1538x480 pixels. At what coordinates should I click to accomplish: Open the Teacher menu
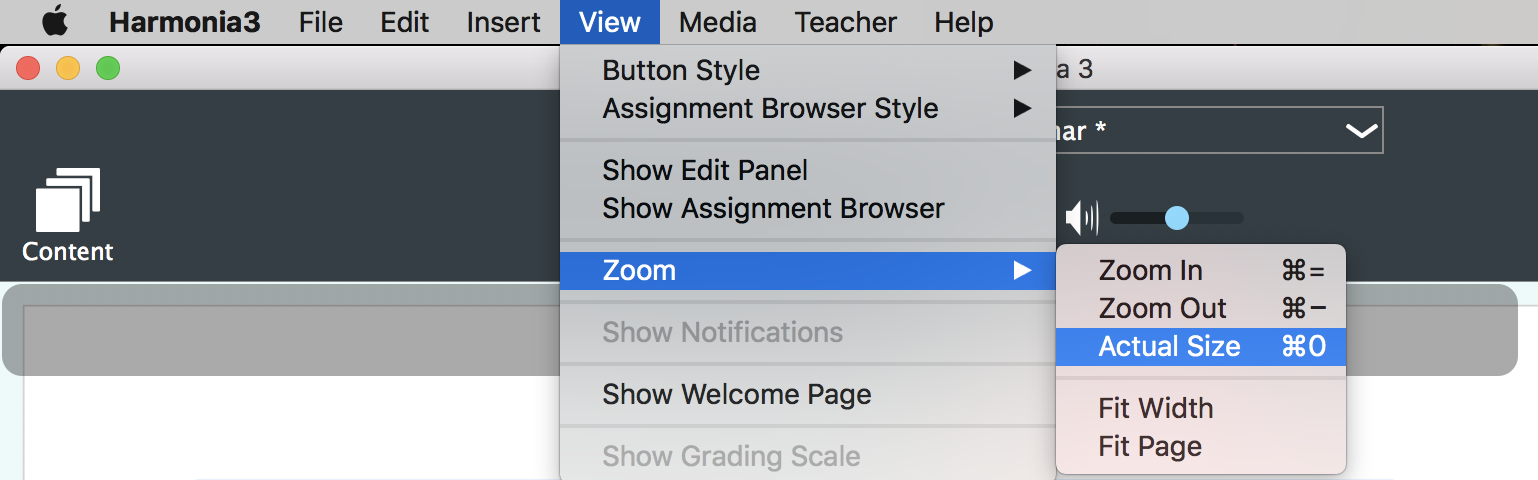(846, 22)
